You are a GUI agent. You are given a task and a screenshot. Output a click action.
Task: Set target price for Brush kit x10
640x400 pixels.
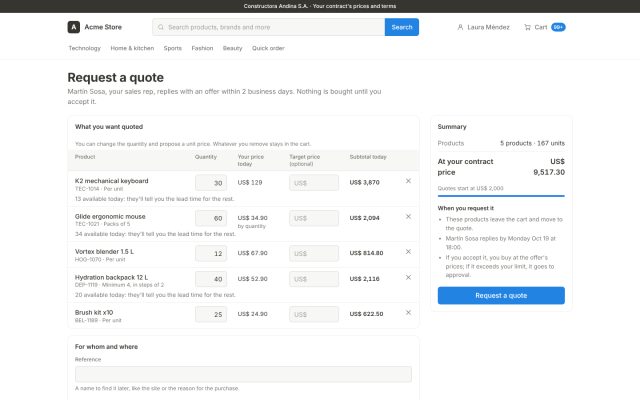314,314
